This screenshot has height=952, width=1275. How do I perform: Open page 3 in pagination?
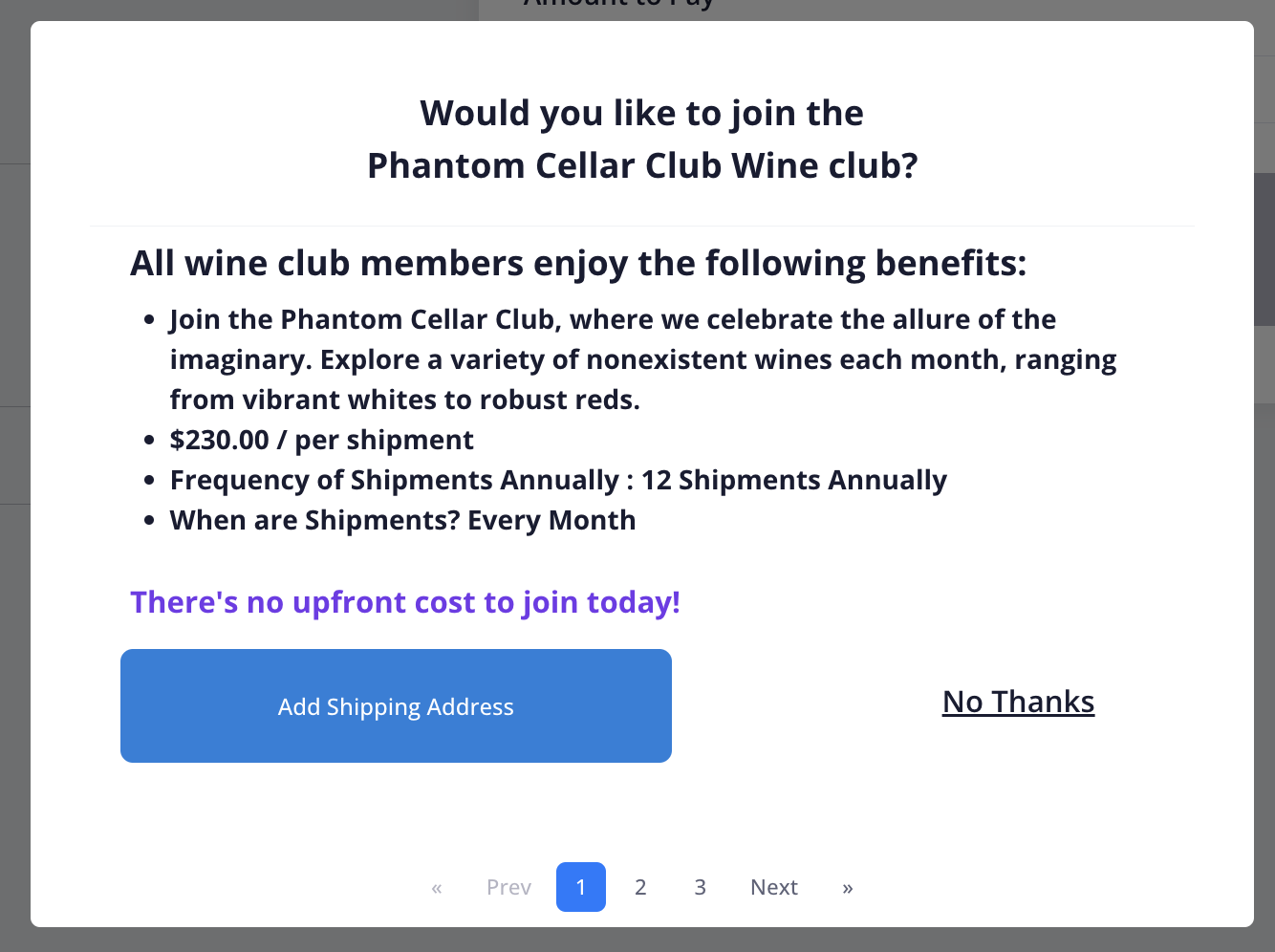pyautogui.click(x=700, y=888)
